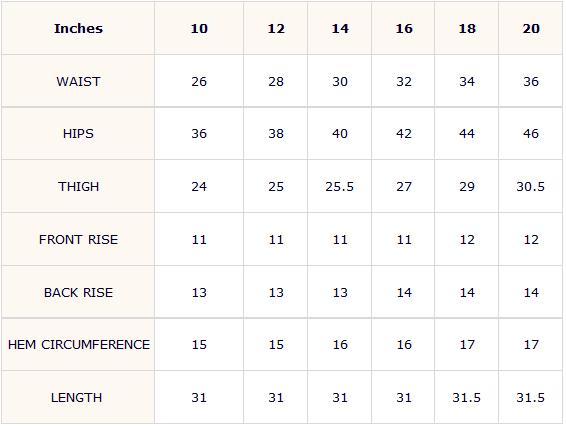Select thigh value 30.5 for size 20
566x427 pixels.
pyautogui.click(x=530, y=186)
